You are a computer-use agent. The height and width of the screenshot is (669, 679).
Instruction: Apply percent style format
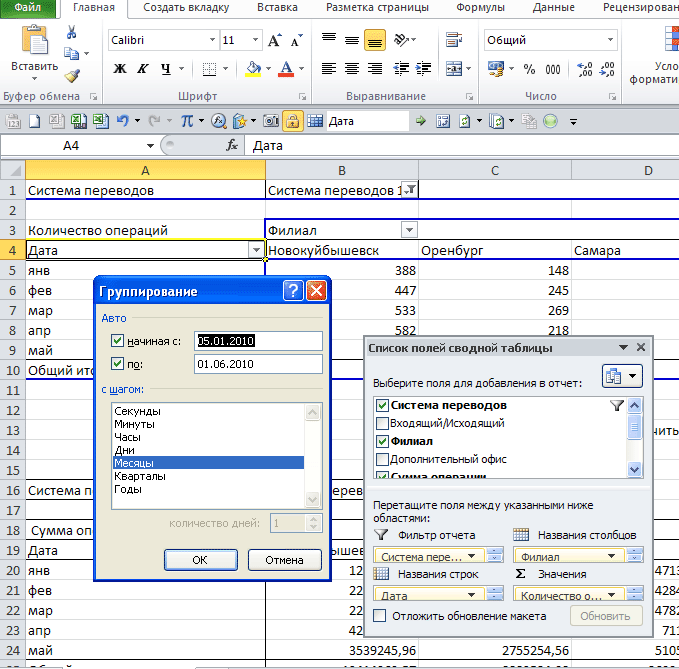click(x=529, y=69)
